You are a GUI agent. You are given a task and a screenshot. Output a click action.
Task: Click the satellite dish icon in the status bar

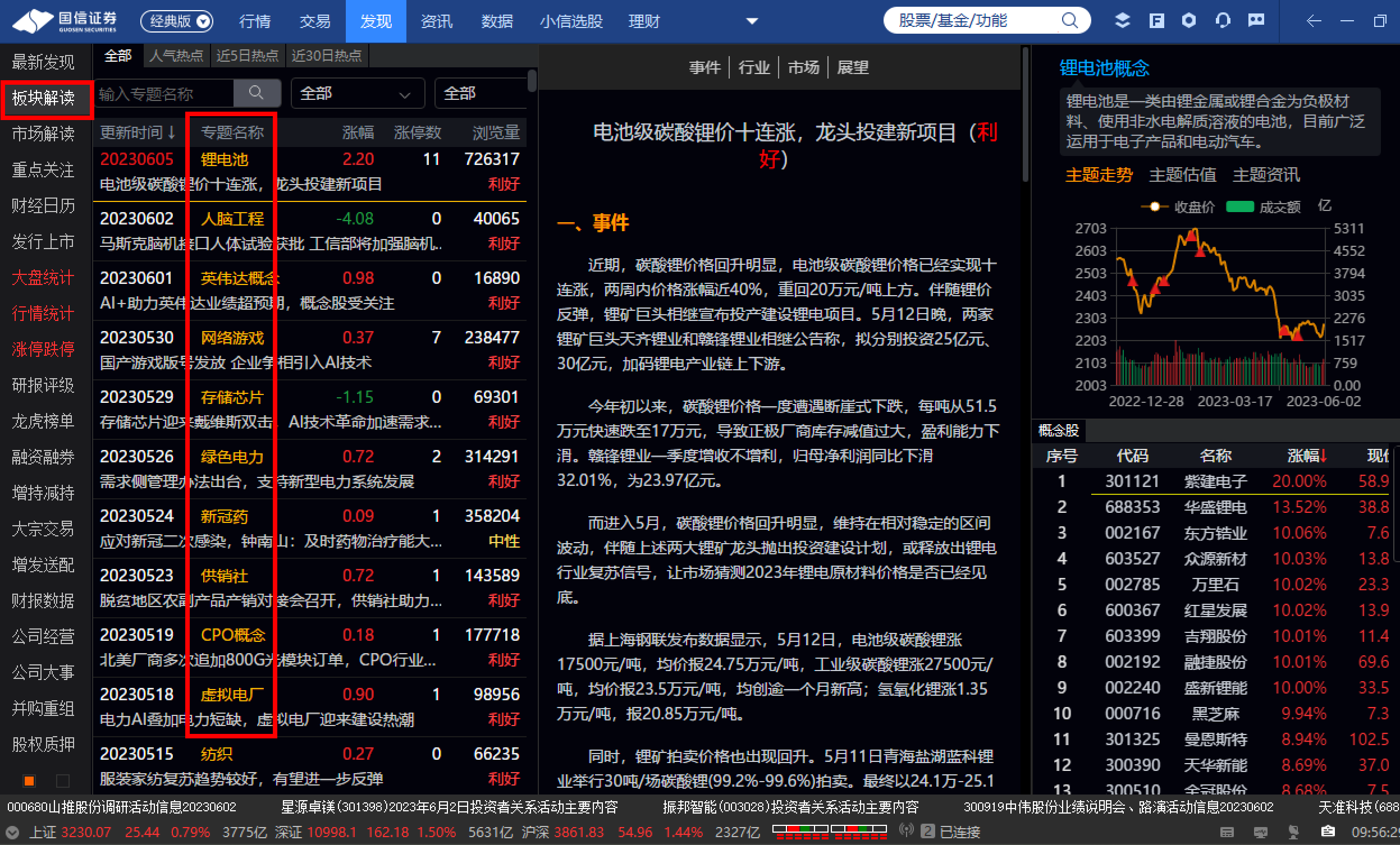pyautogui.click(x=1294, y=832)
